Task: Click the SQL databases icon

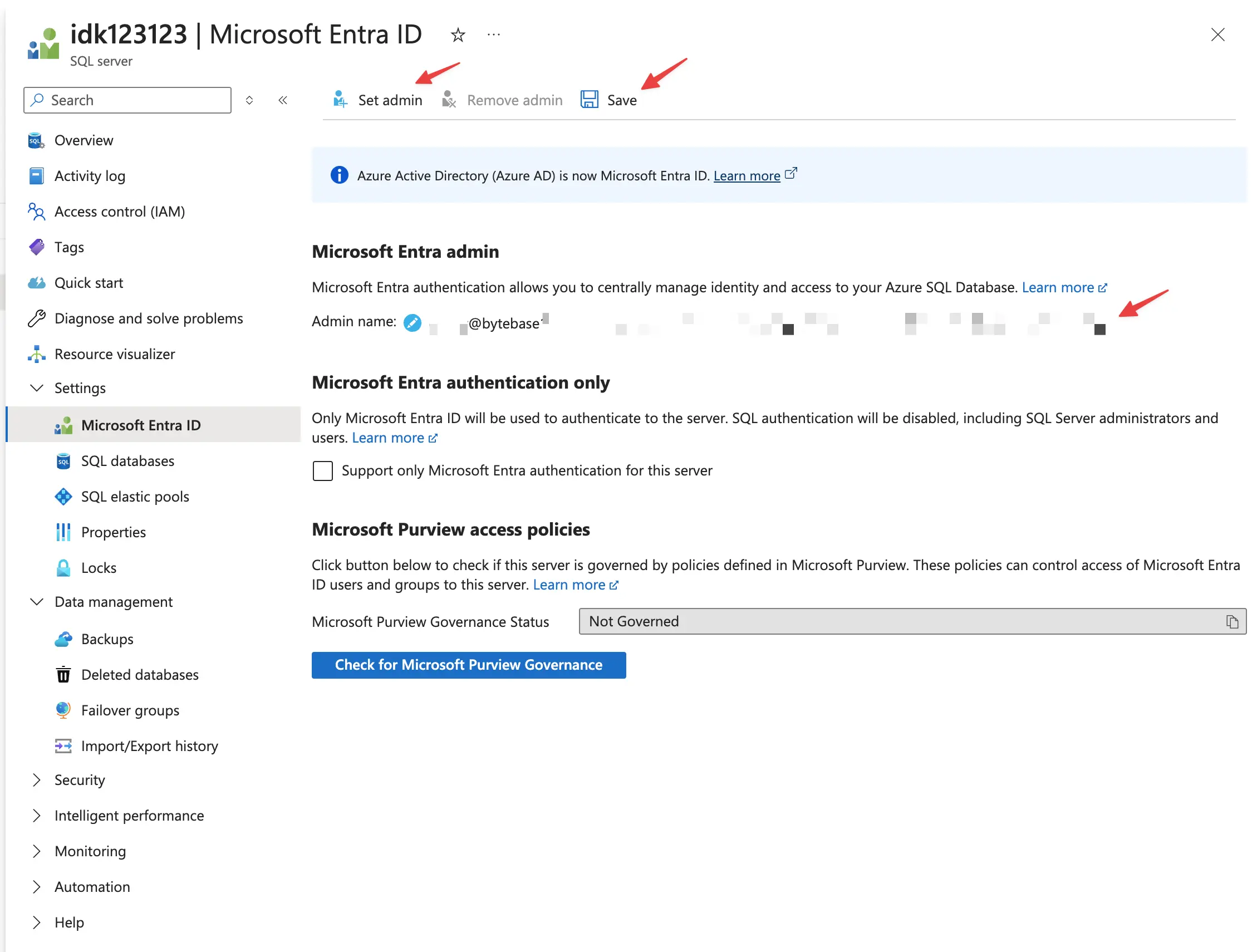Action: pyautogui.click(x=63, y=461)
